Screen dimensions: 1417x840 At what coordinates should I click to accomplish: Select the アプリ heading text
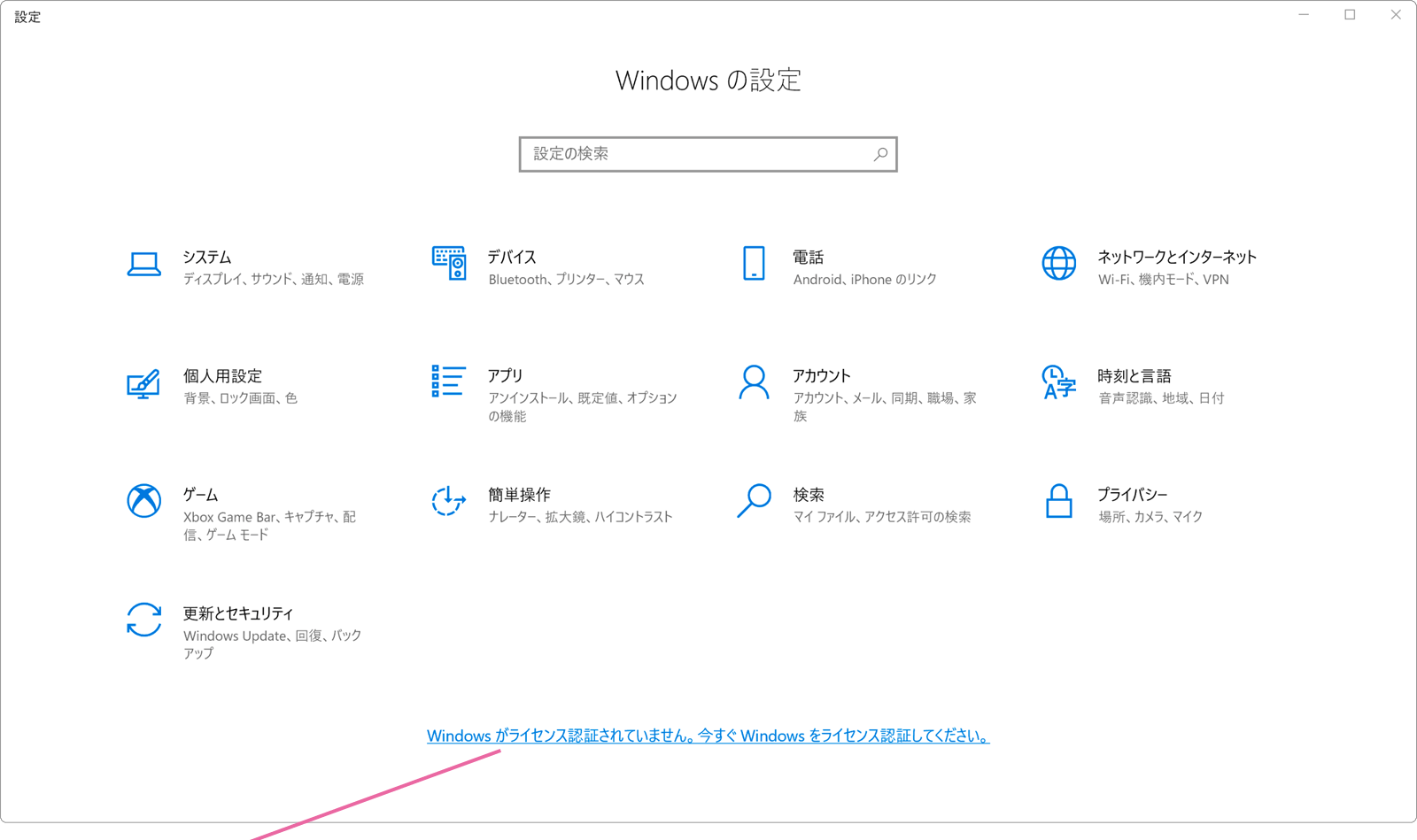click(505, 376)
